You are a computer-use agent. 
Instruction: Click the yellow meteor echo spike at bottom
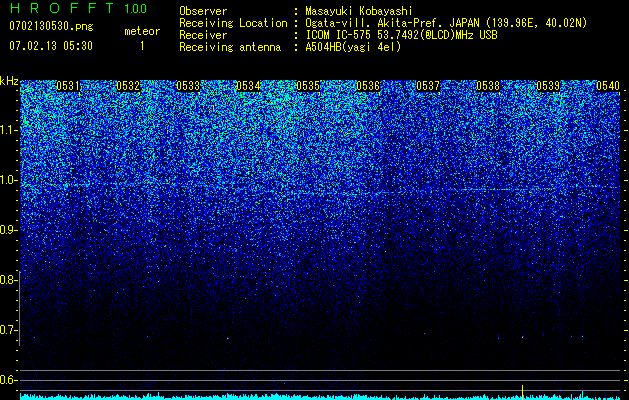522,391
